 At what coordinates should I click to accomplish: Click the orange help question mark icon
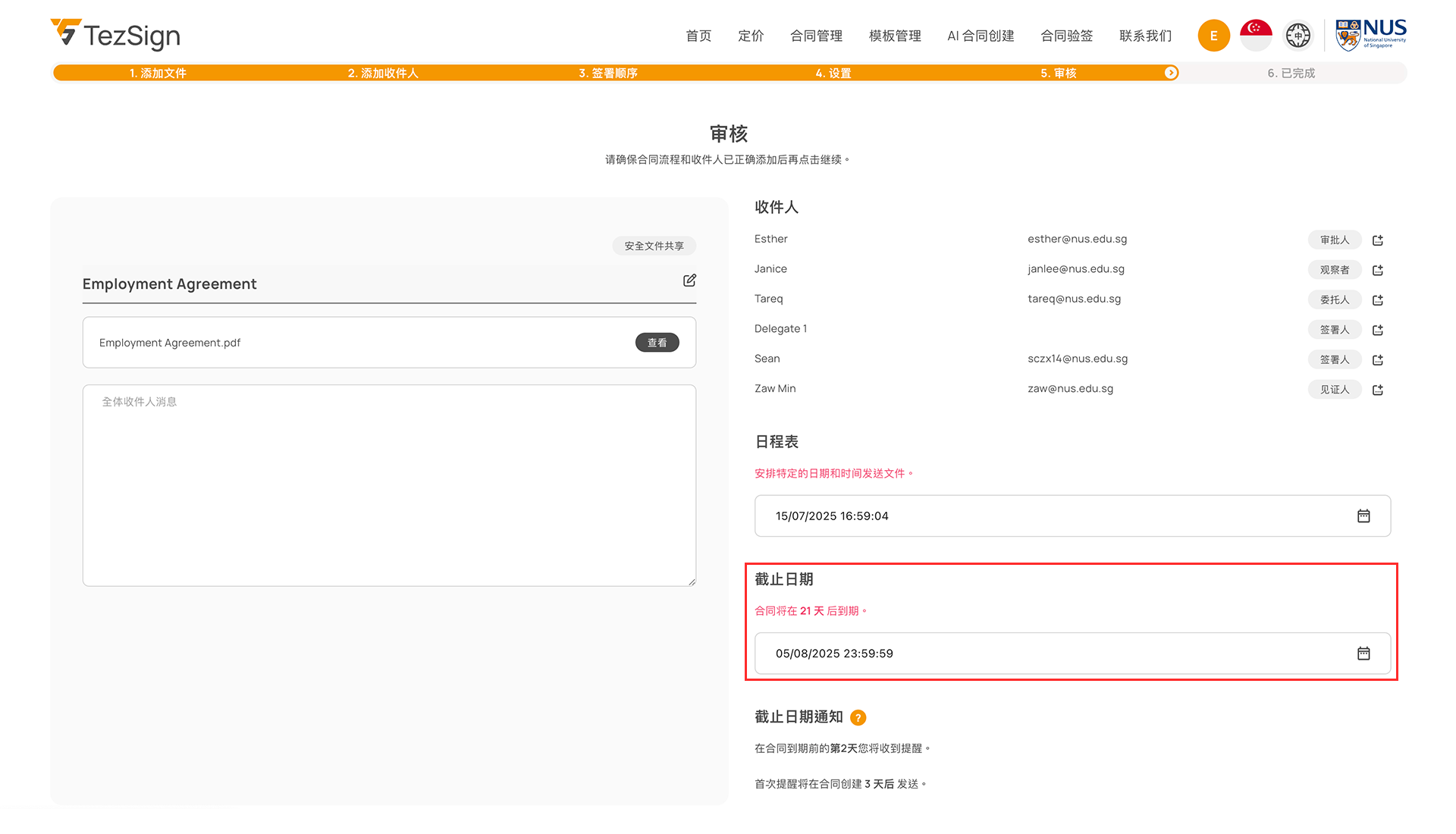tap(858, 717)
